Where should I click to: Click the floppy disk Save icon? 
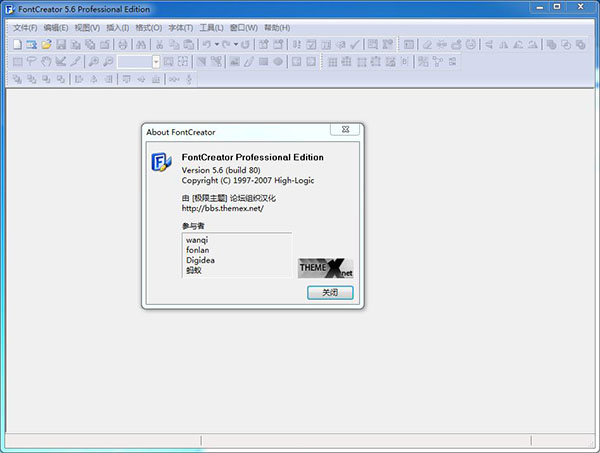pyautogui.click(x=61, y=44)
